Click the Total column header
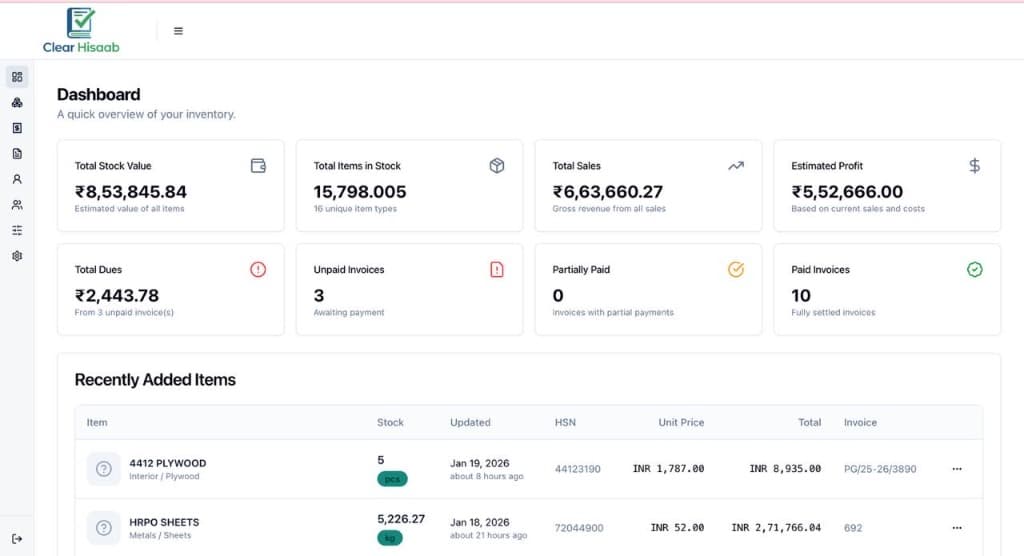 pyautogui.click(x=809, y=423)
